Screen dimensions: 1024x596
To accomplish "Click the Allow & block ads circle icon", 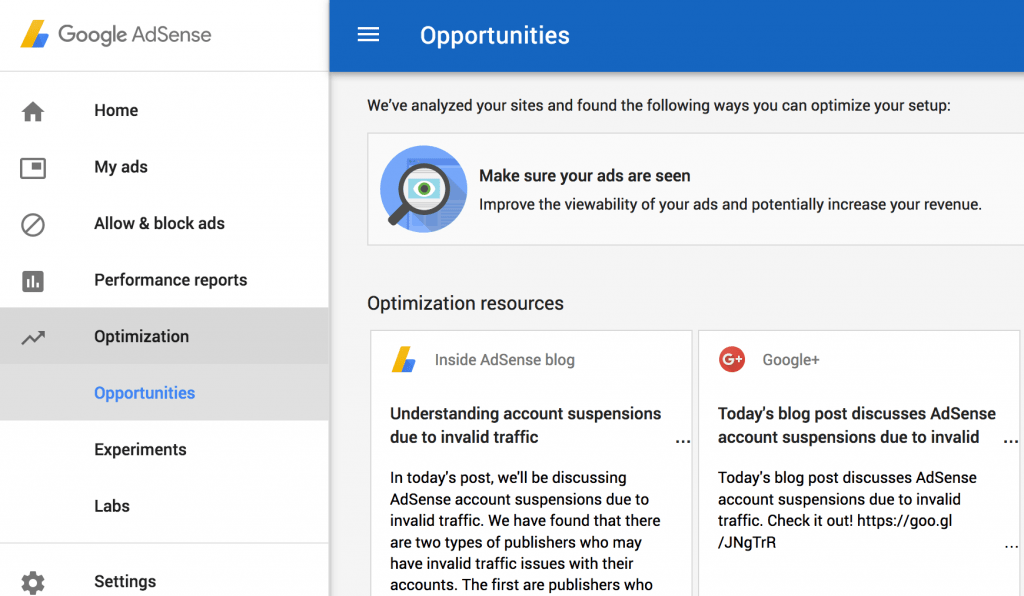I will pyautogui.click(x=33, y=224).
